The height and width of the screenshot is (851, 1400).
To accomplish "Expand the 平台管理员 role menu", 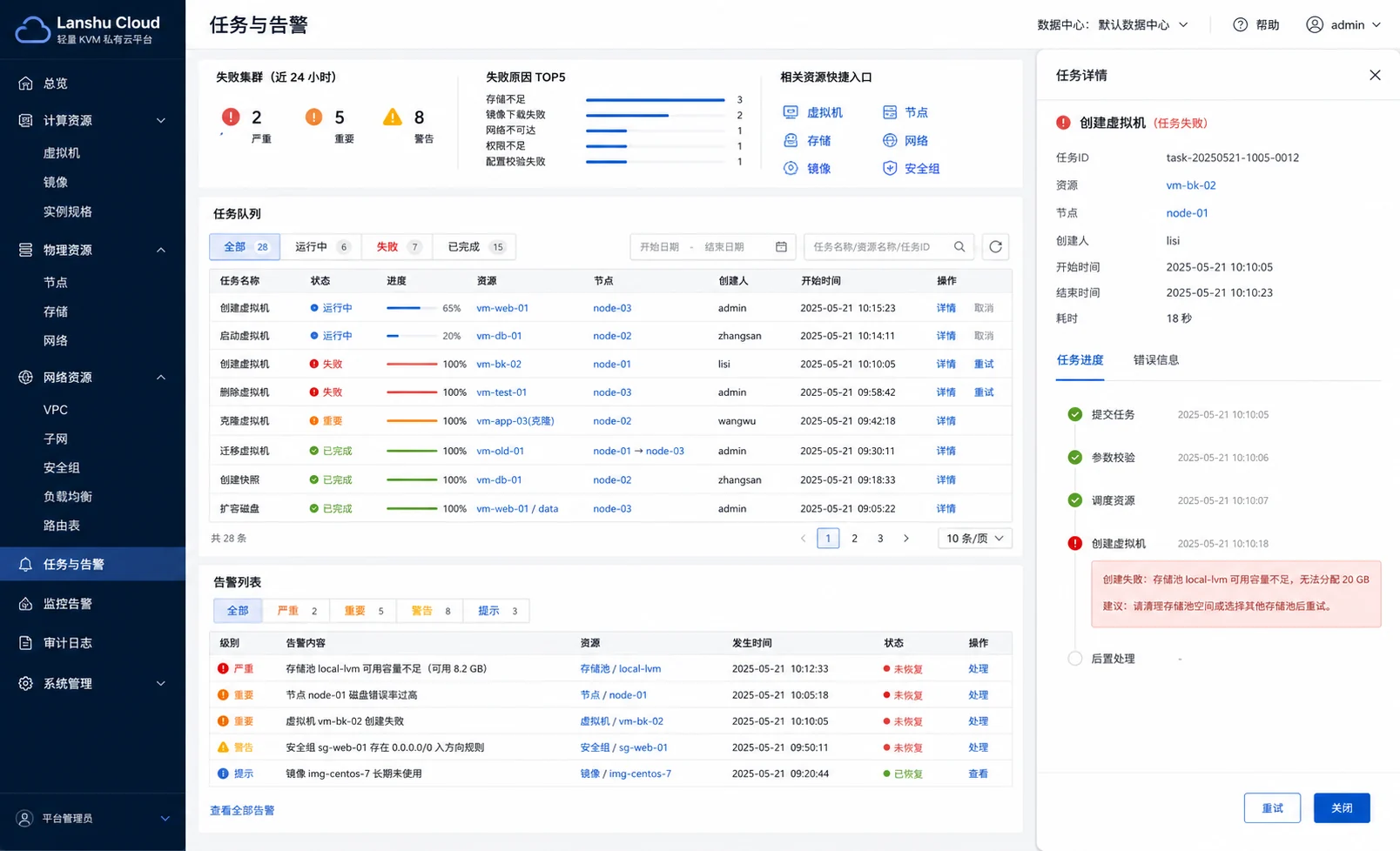I will point(165,819).
